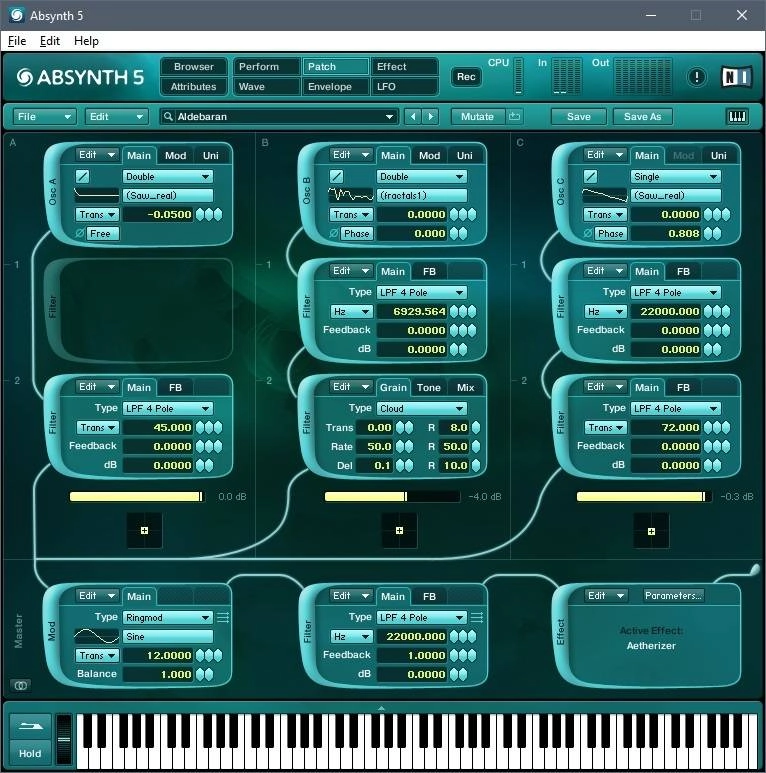766x773 pixels.
Task: Open channel B Cloud type dropdown
Action: tap(421, 408)
